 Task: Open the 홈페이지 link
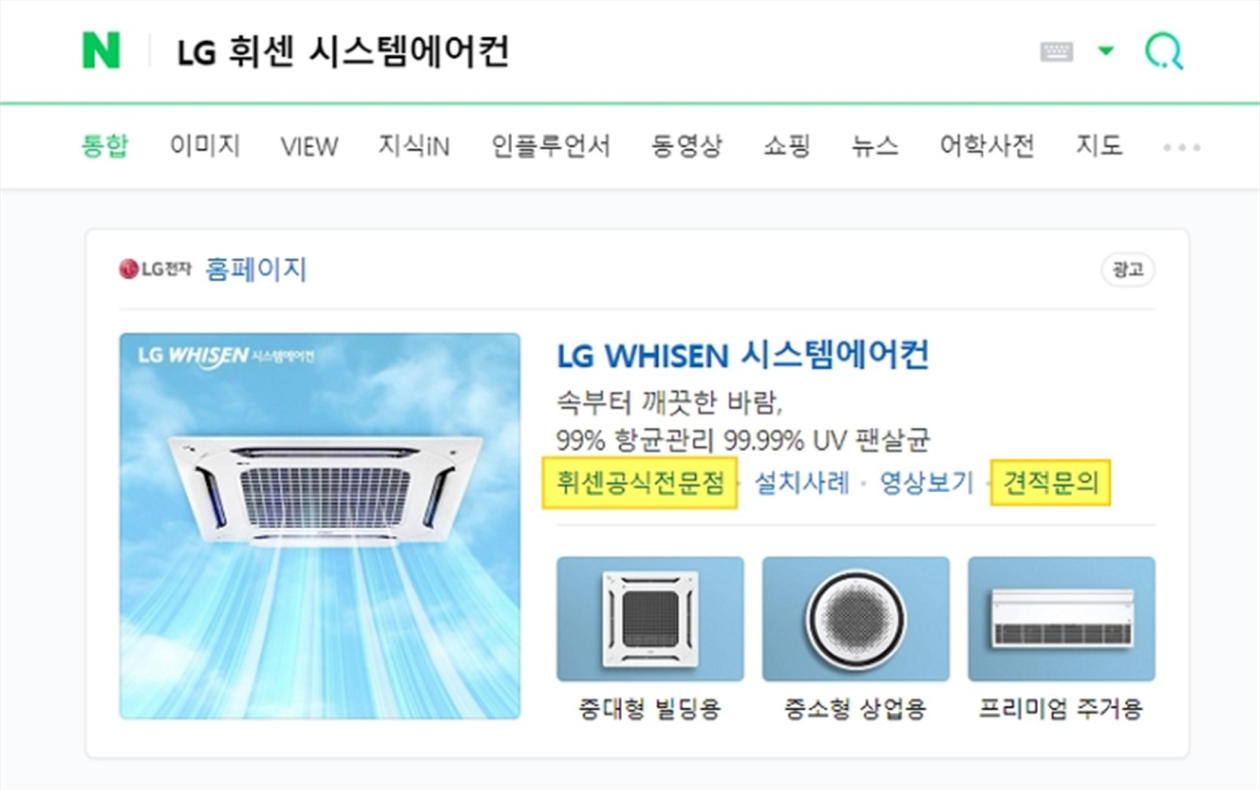[256, 269]
